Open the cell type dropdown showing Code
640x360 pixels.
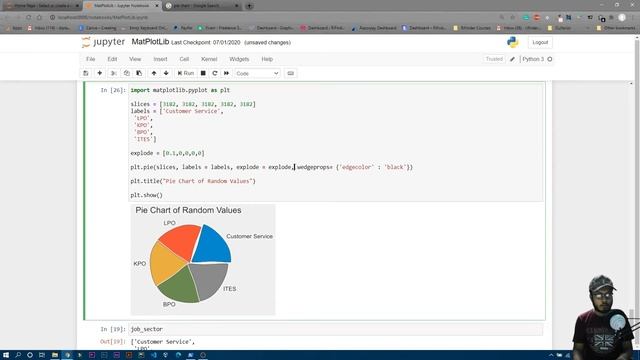pyautogui.click(x=257, y=73)
